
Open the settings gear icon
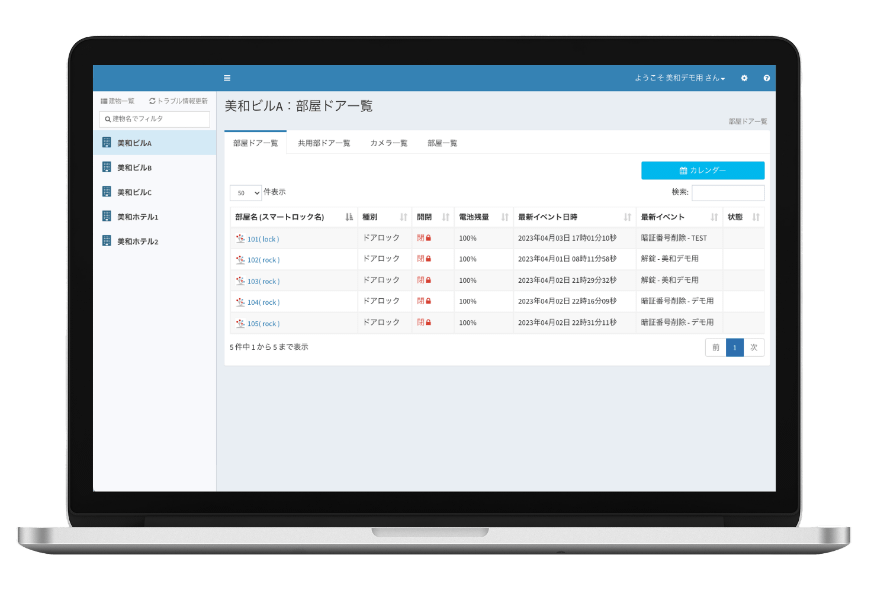(744, 78)
